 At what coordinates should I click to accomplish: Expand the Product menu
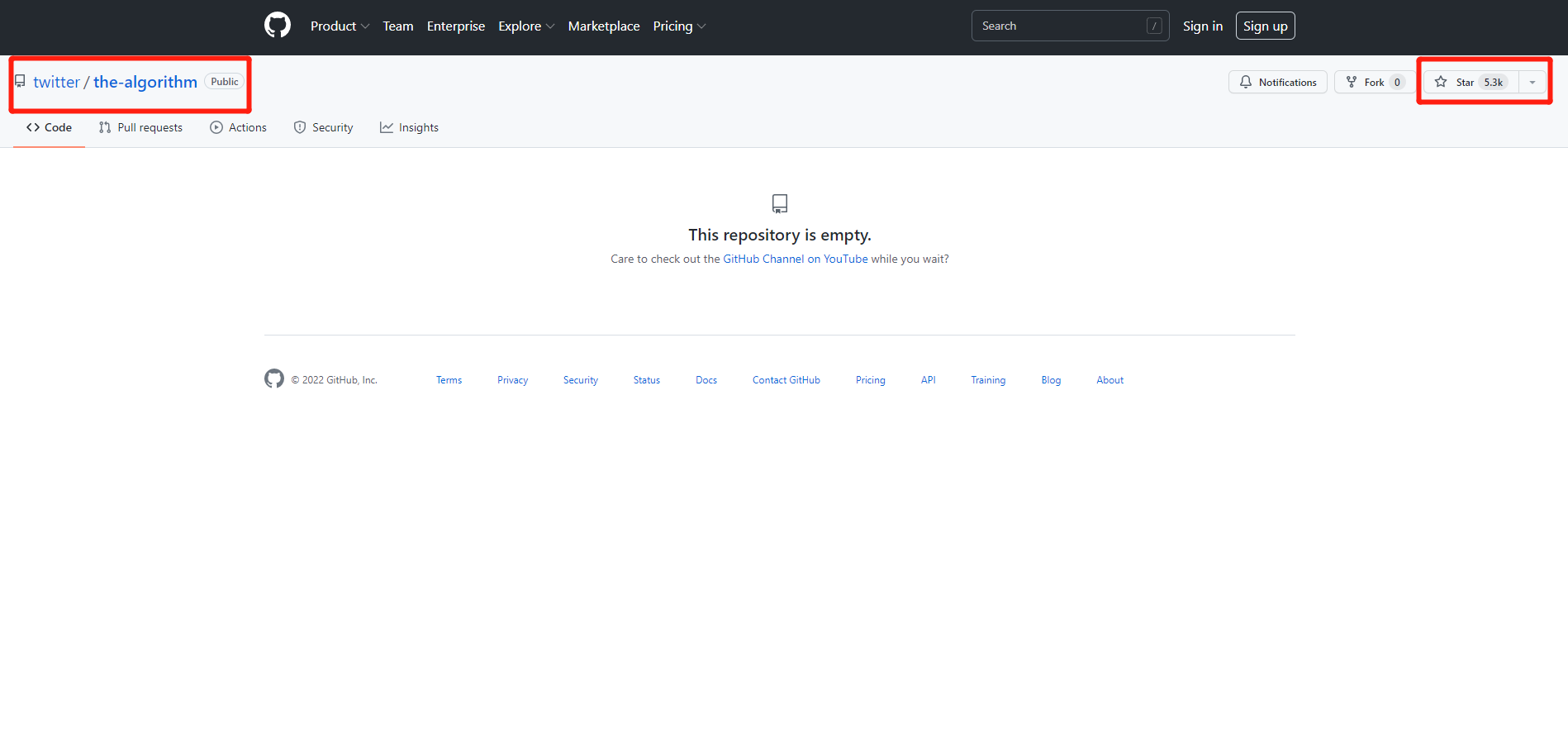click(x=340, y=26)
